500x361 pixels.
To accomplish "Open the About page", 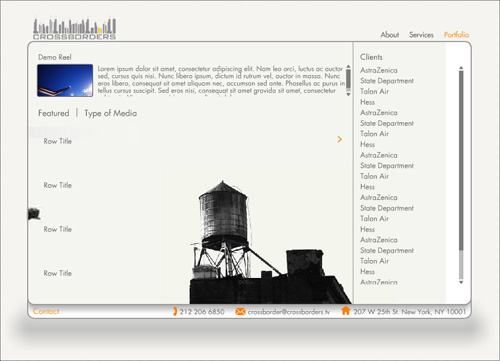I will tap(390, 35).
